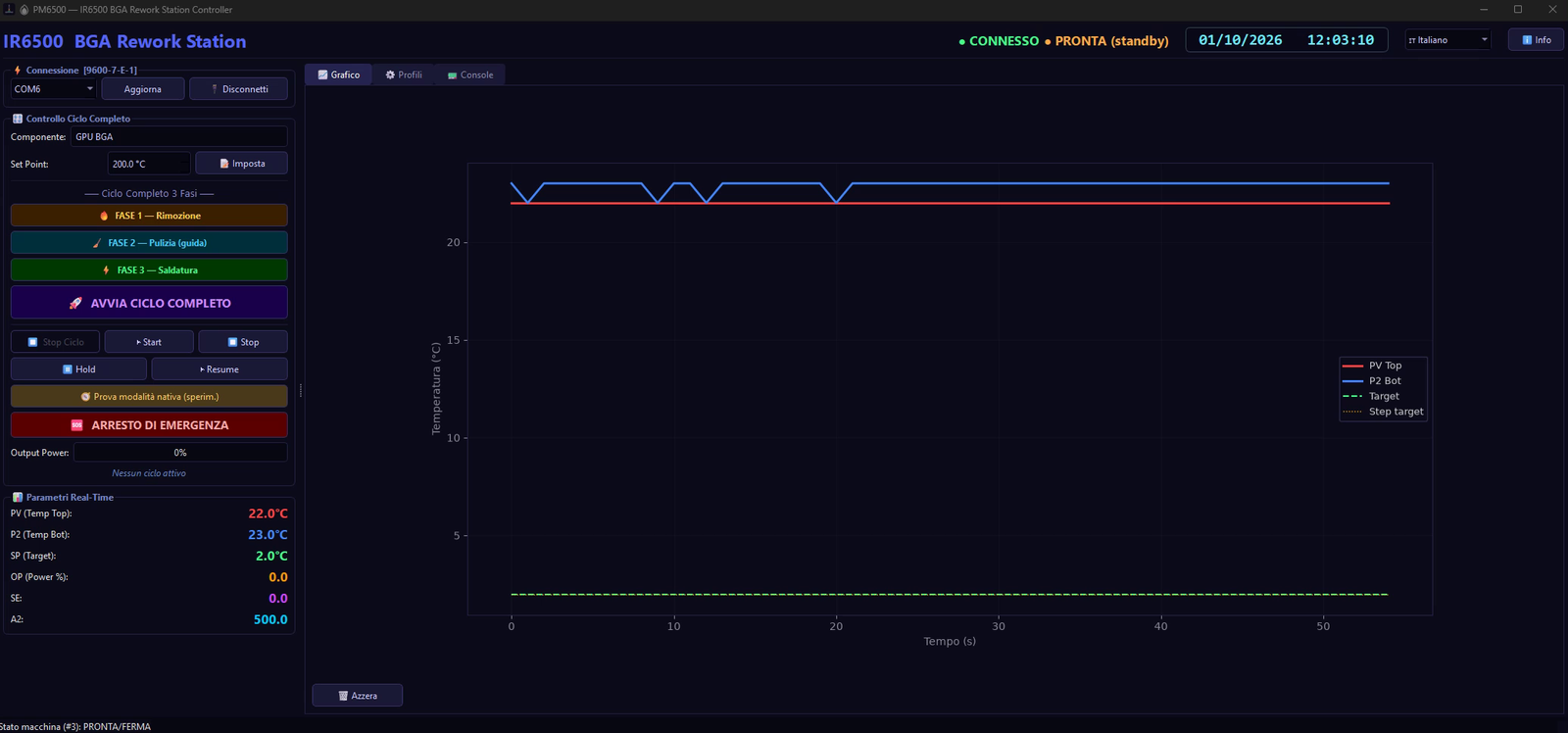Click the SOS icon on ARRESTO DI EMERGENZA
This screenshot has width=1568, height=733.
click(x=77, y=425)
